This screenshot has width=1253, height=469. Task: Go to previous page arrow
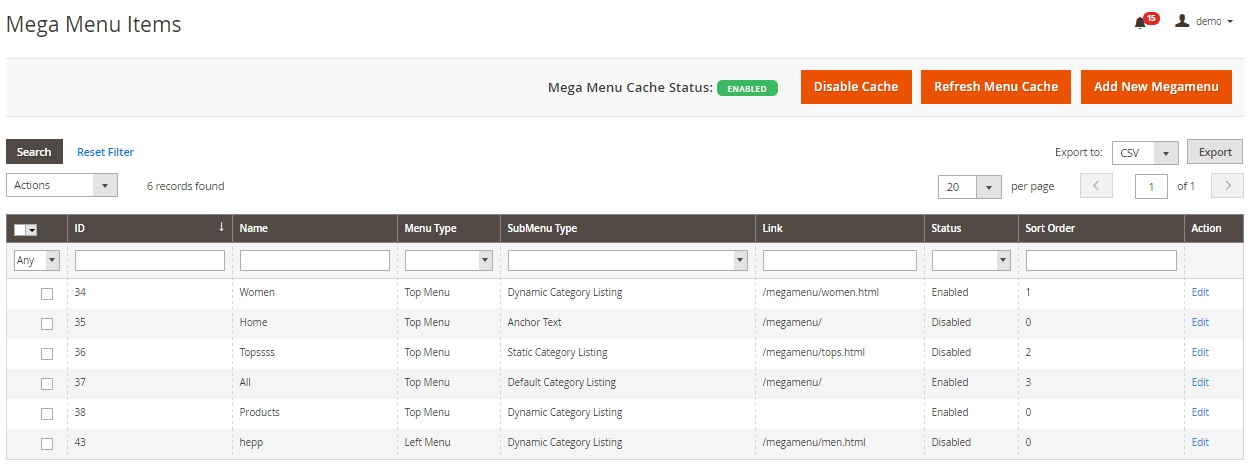[1096, 186]
